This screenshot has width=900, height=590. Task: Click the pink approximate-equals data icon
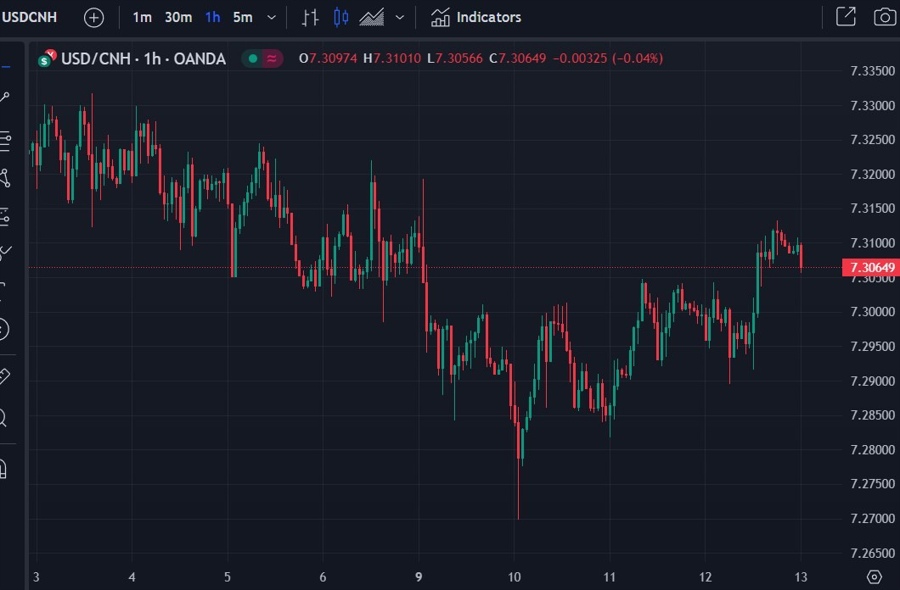tap(271, 58)
